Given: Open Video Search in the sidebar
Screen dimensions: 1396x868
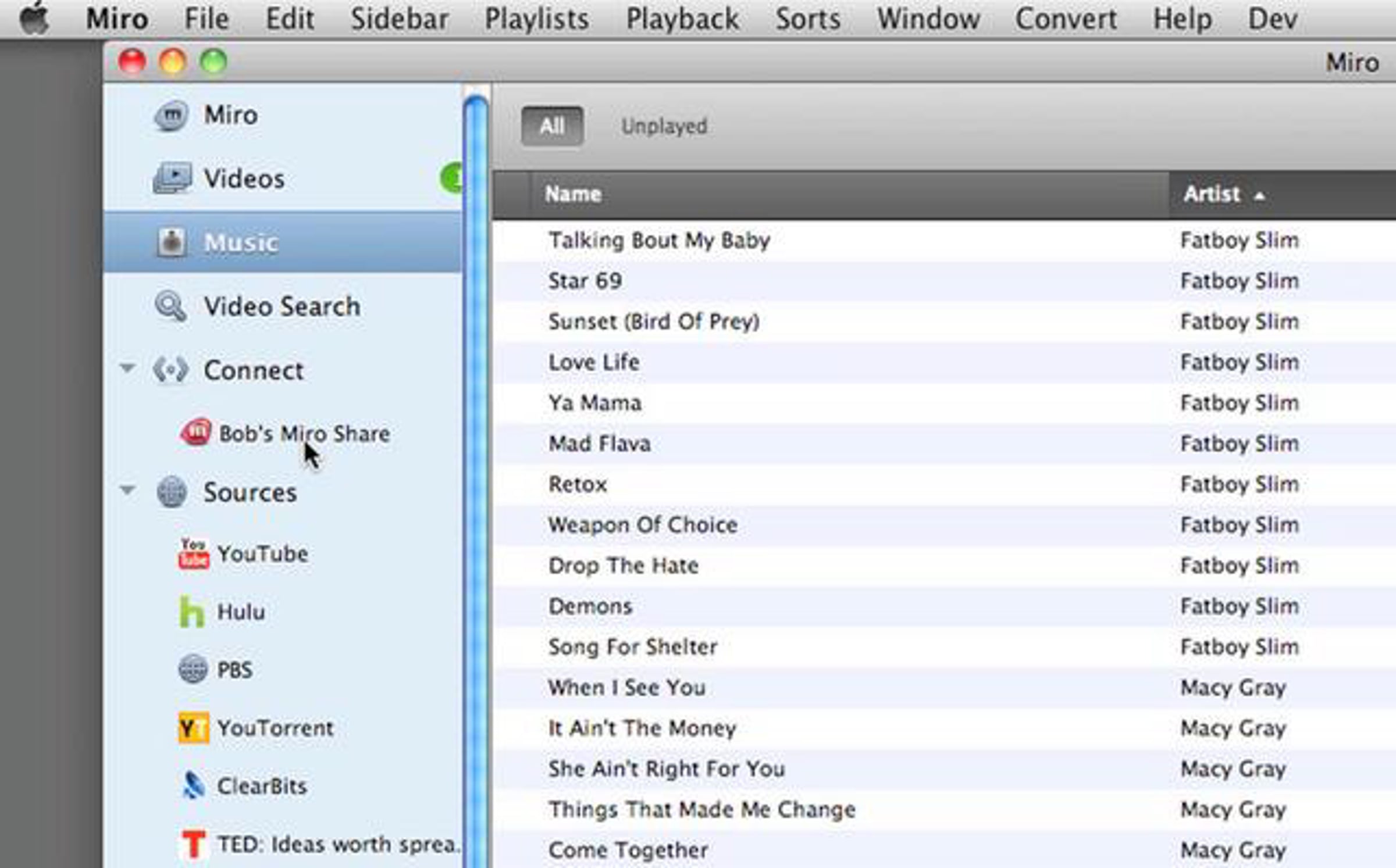Looking at the screenshot, I should coord(282,306).
